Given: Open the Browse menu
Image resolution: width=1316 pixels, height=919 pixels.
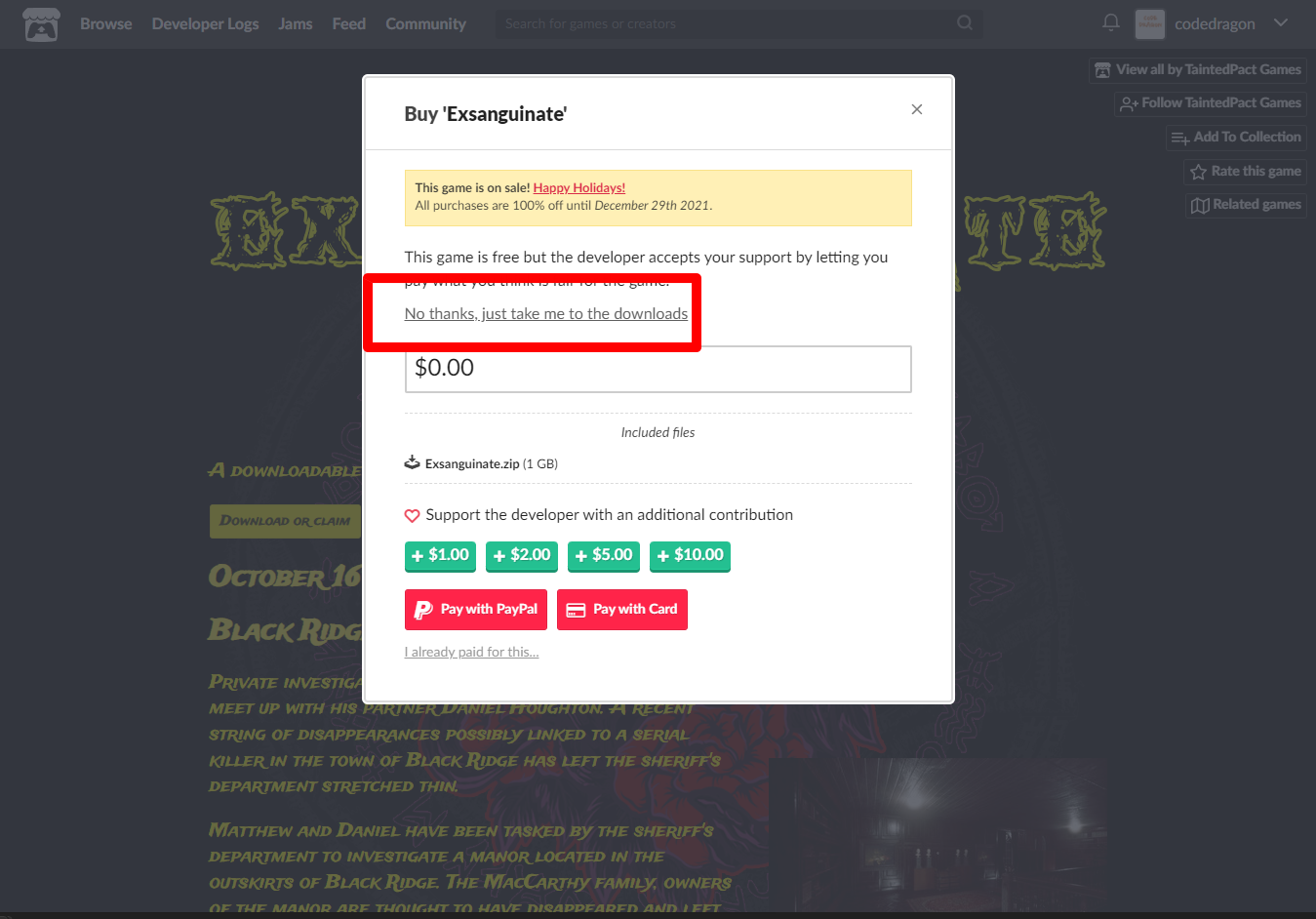Looking at the screenshot, I should coord(105,23).
